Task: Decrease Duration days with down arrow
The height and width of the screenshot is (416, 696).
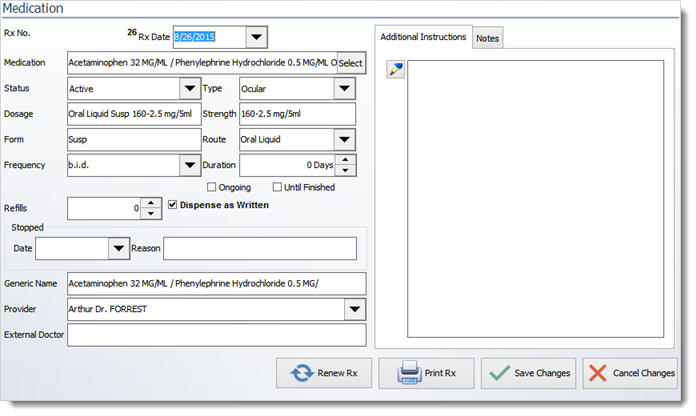Action: [x=345, y=170]
